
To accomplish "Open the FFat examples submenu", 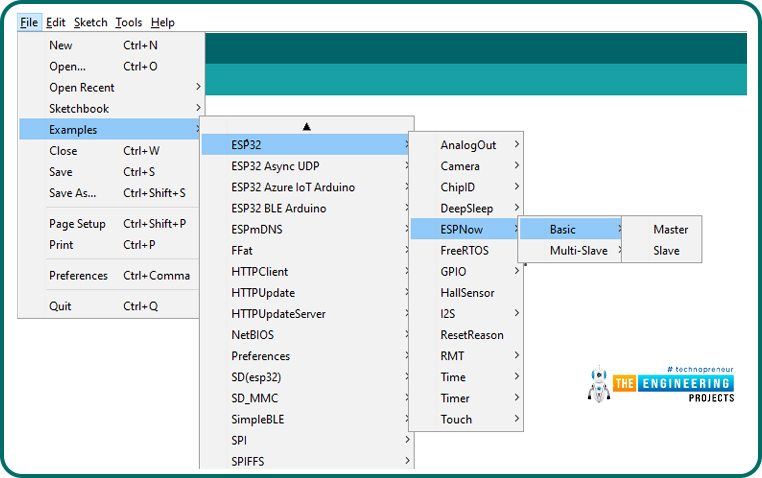I will [x=307, y=251].
